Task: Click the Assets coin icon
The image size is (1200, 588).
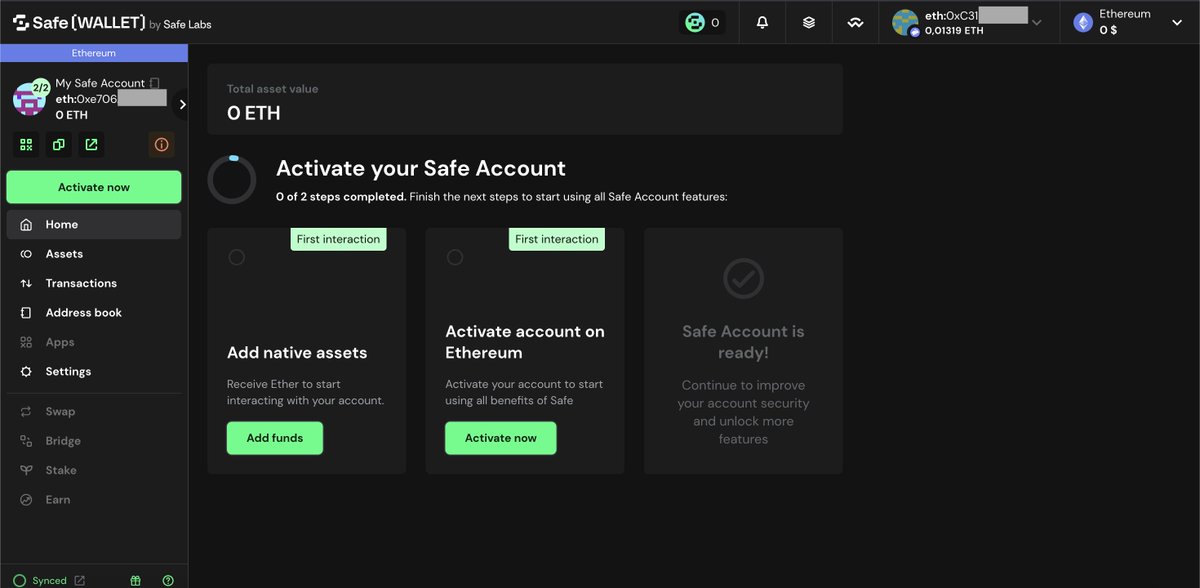Action: click(26, 254)
